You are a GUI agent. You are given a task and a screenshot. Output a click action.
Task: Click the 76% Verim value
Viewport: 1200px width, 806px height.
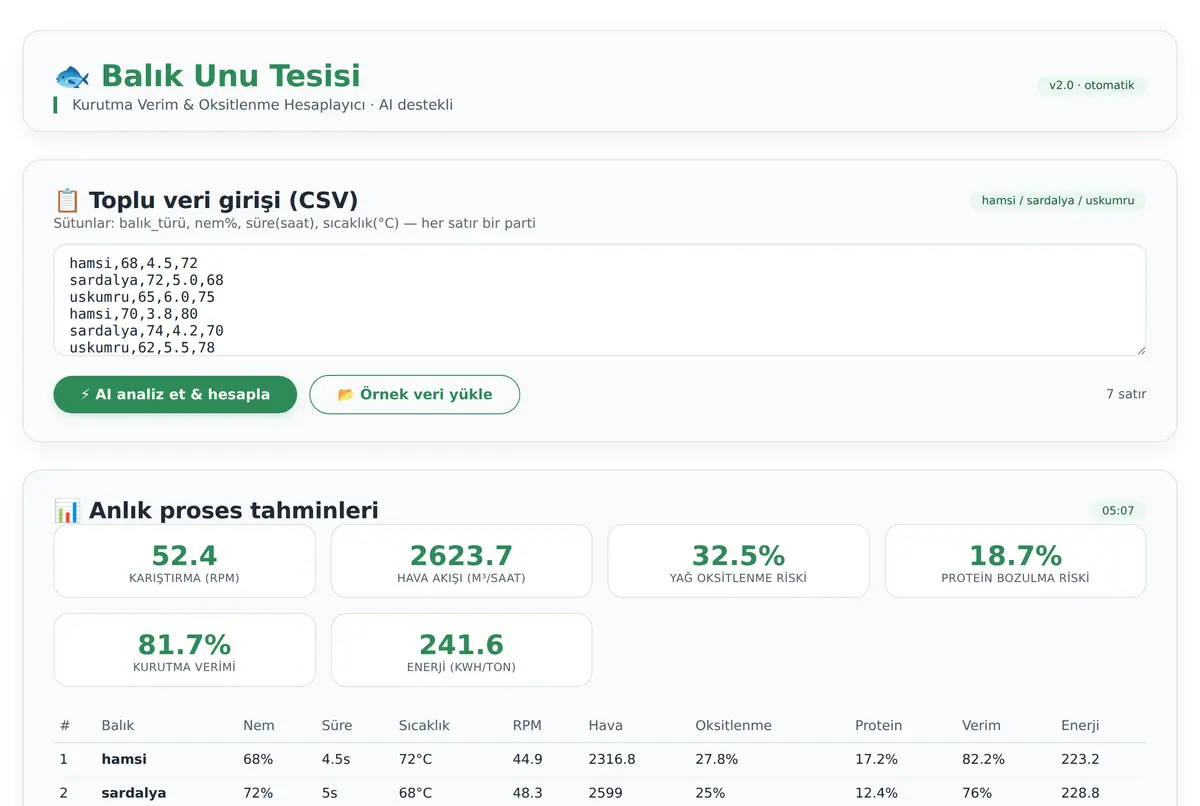coord(976,793)
